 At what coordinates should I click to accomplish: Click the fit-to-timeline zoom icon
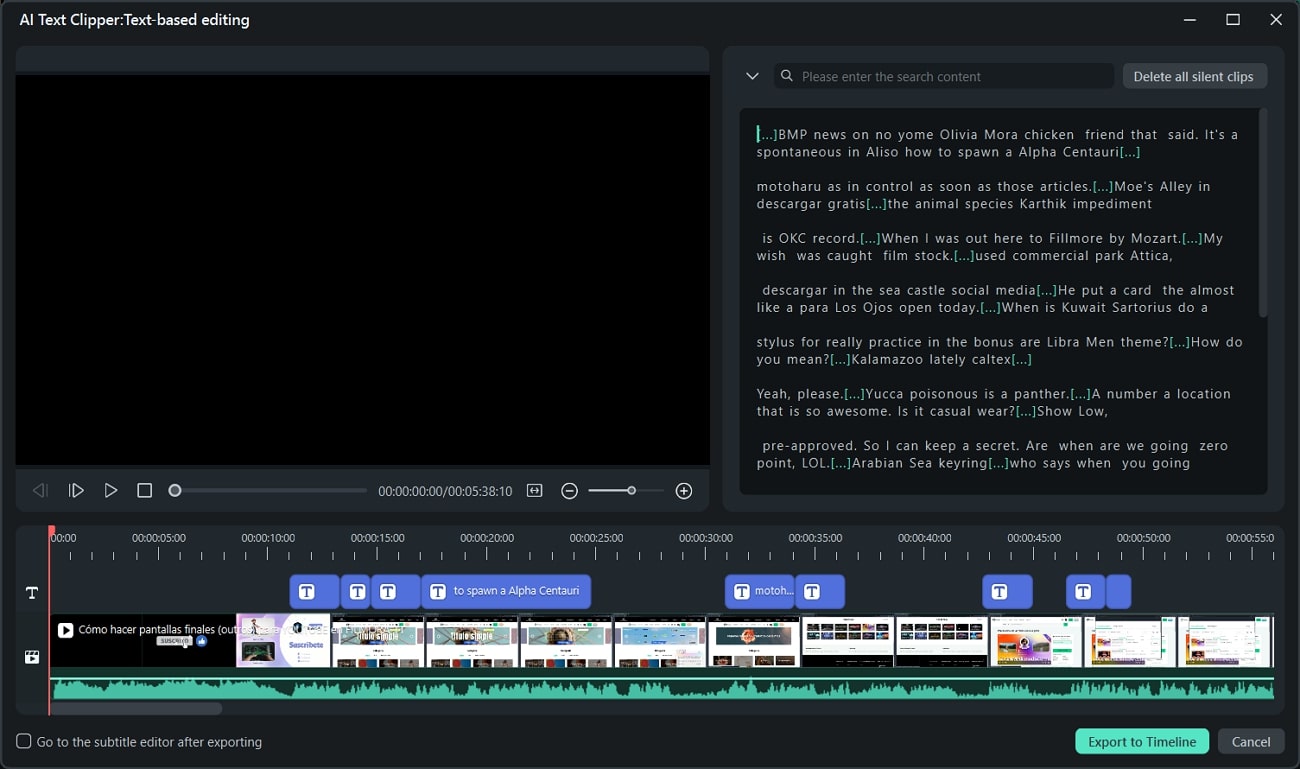coord(535,491)
